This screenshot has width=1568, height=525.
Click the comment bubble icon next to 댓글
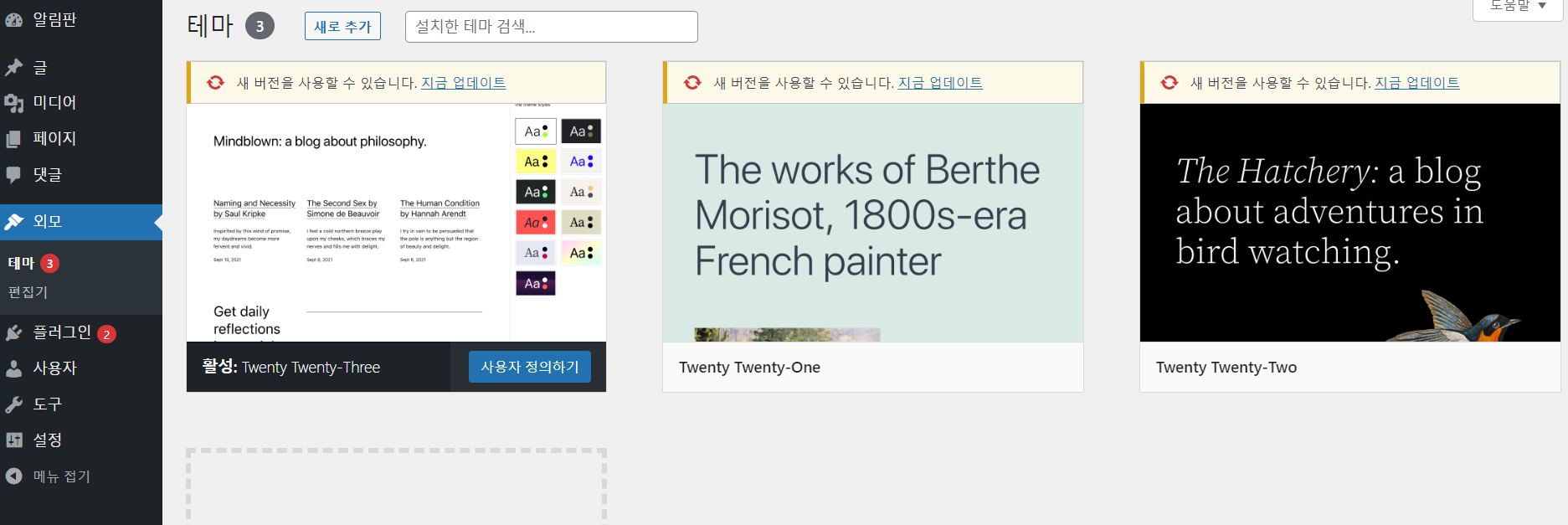click(x=14, y=175)
